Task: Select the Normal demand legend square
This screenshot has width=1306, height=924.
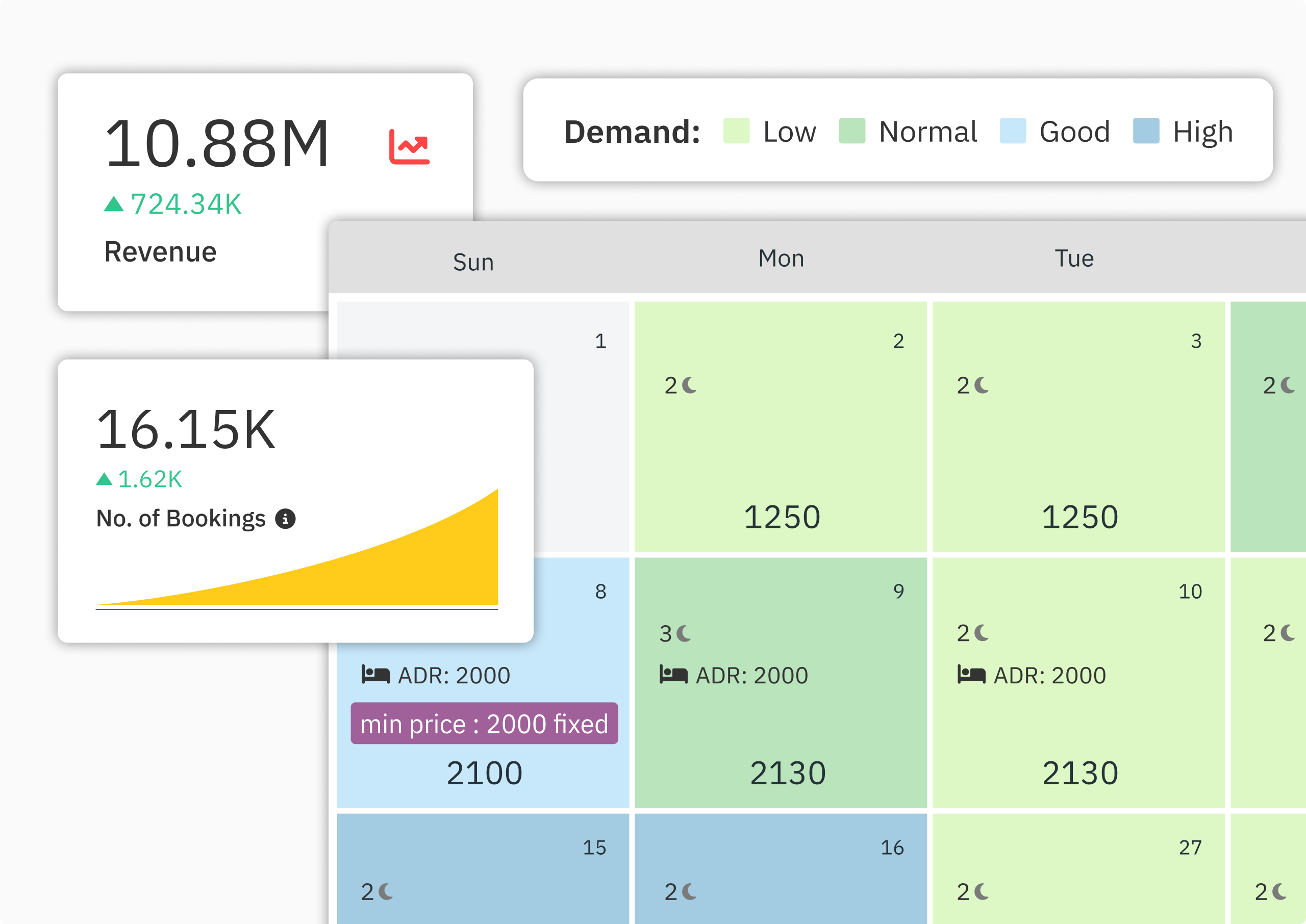Action: tap(853, 132)
